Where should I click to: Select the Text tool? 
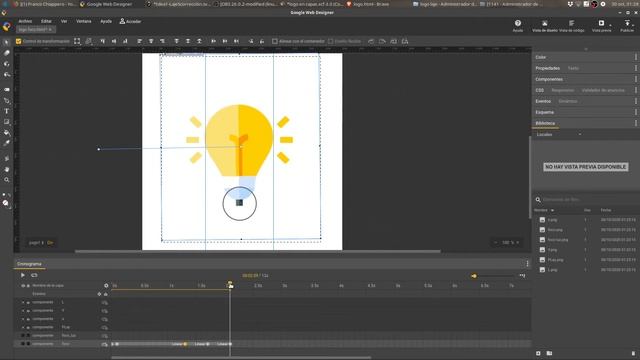tap(7, 111)
